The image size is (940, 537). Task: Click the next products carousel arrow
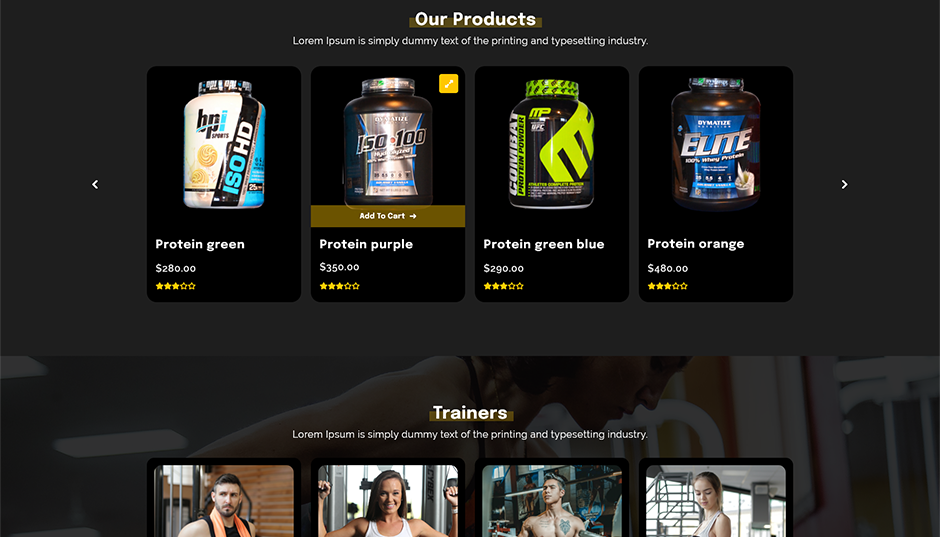click(x=844, y=185)
